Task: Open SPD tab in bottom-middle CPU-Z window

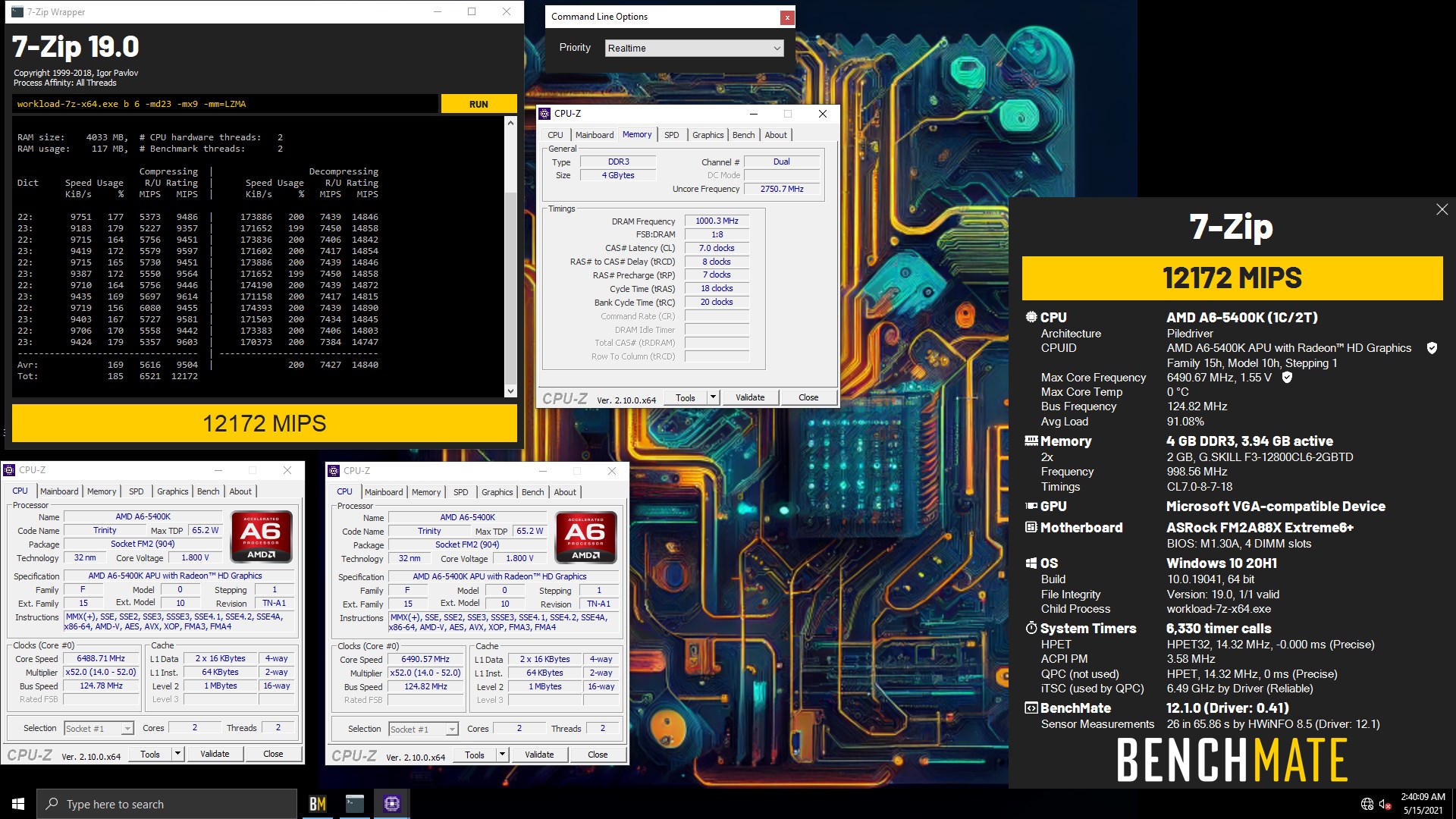Action: click(x=461, y=492)
